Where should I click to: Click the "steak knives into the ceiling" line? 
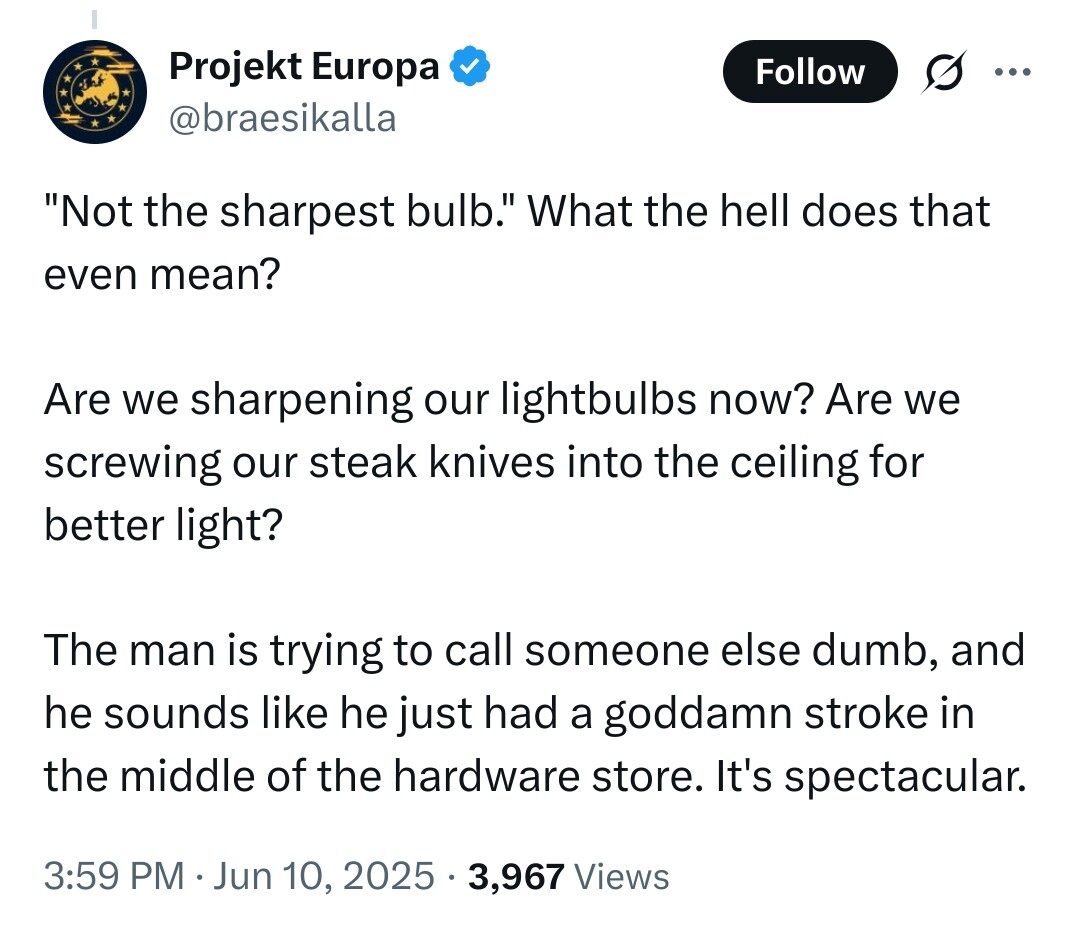click(x=484, y=462)
